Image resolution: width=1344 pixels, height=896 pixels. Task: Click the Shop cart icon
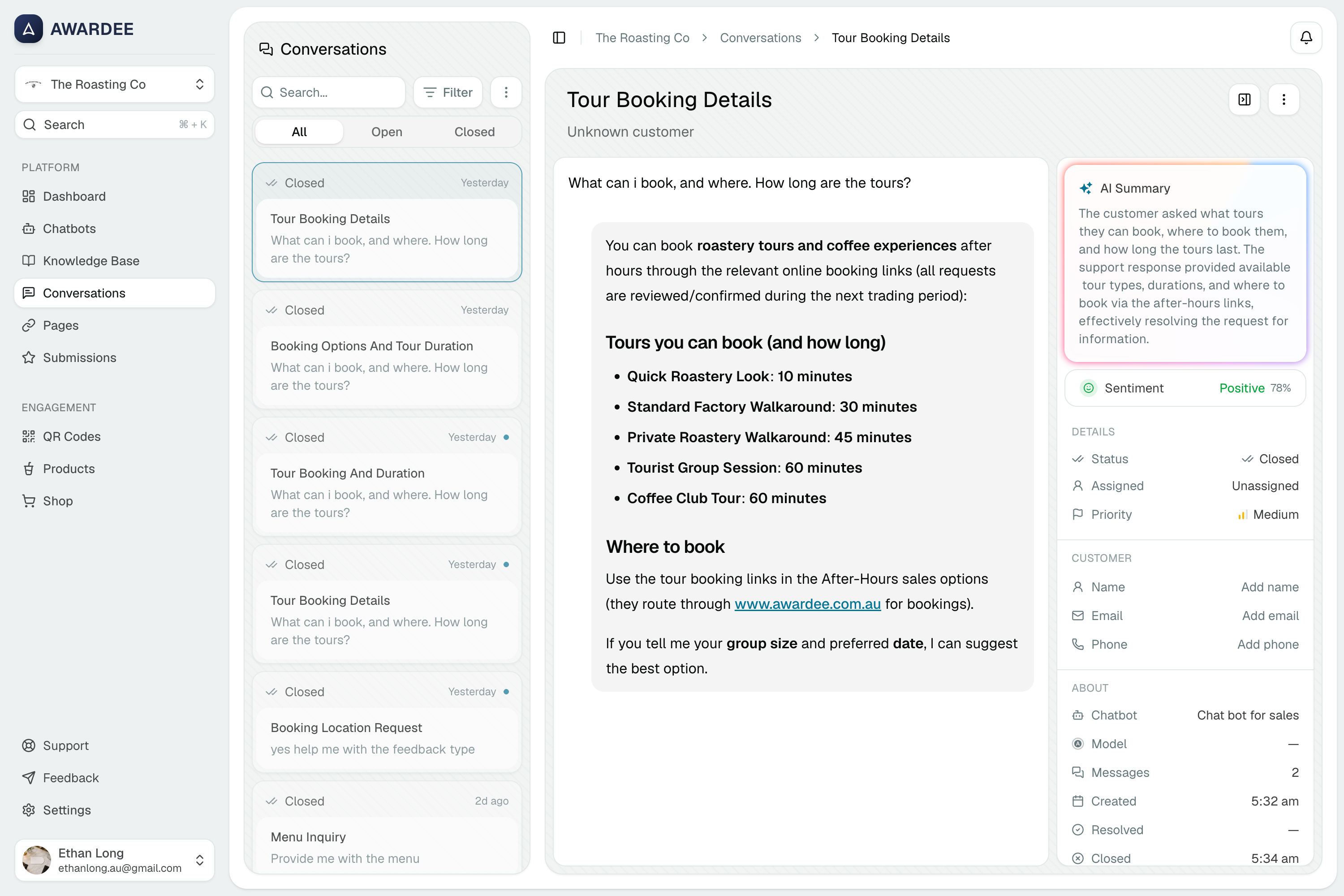pos(29,501)
